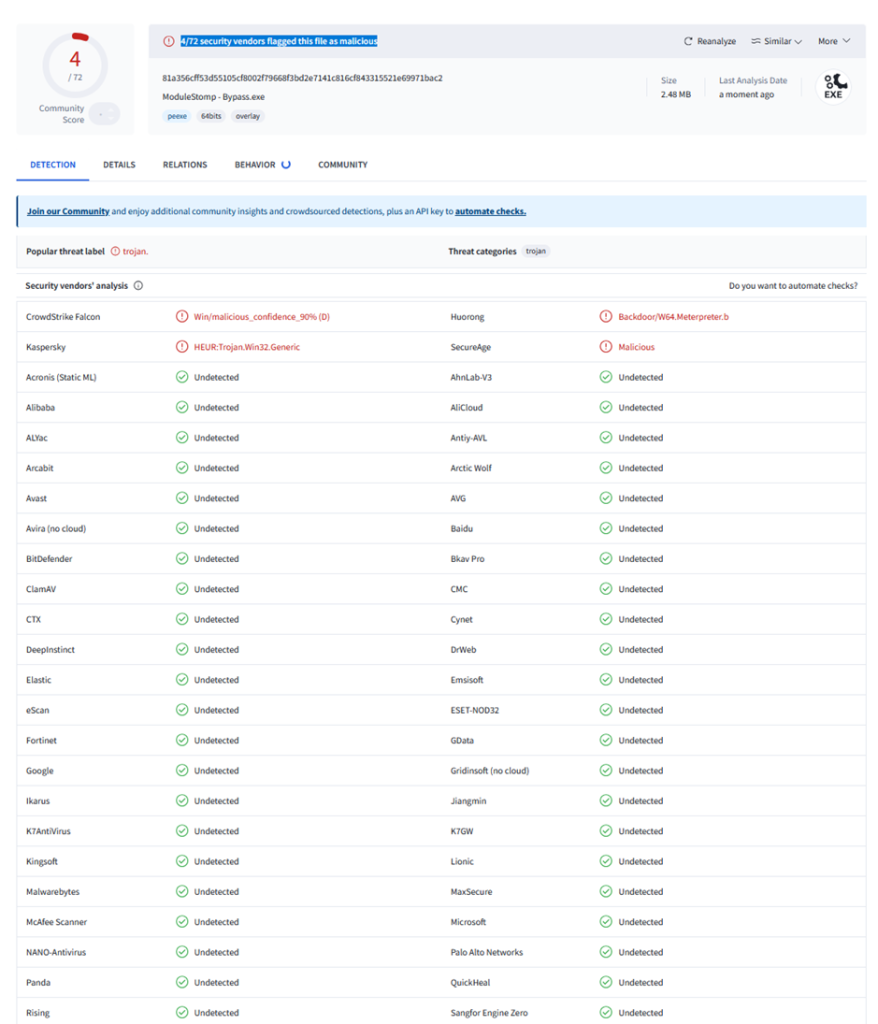Click the DeepInstinct vendor name
The height and width of the screenshot is (1024, 878).
(50, 649)
